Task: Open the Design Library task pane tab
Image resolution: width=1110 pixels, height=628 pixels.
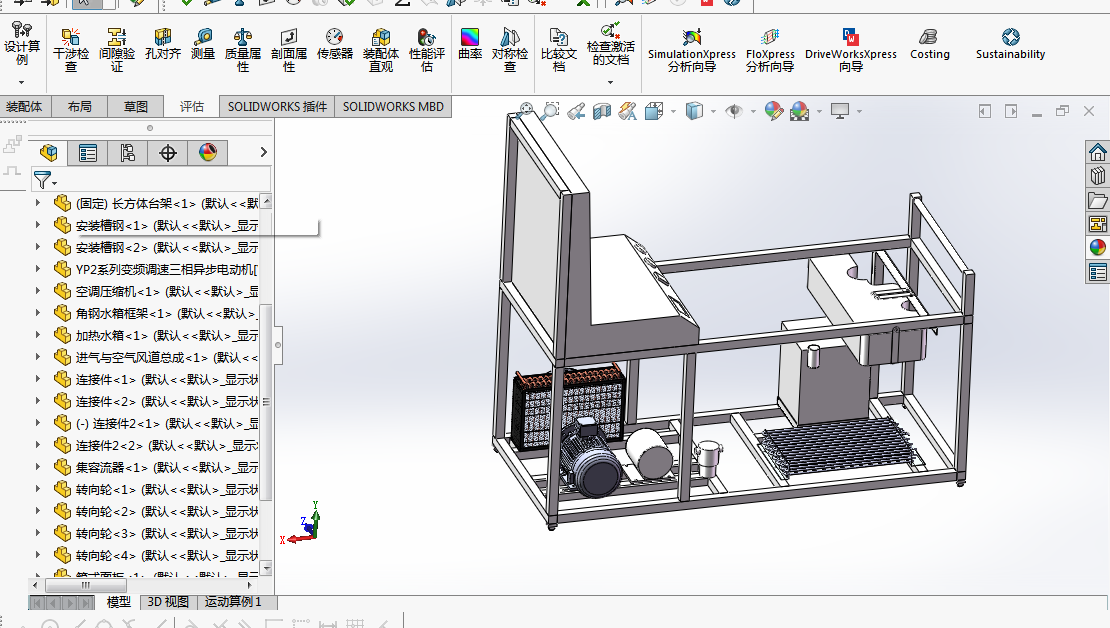Action: pos(1097,176)
